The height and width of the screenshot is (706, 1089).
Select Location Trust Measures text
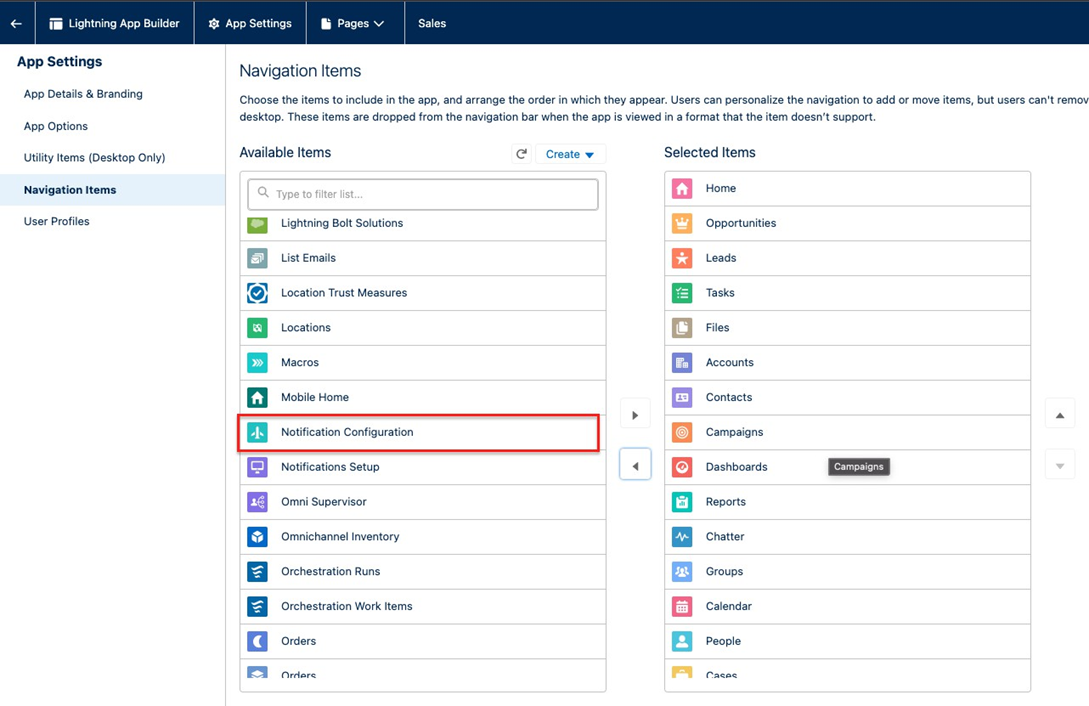344,293
